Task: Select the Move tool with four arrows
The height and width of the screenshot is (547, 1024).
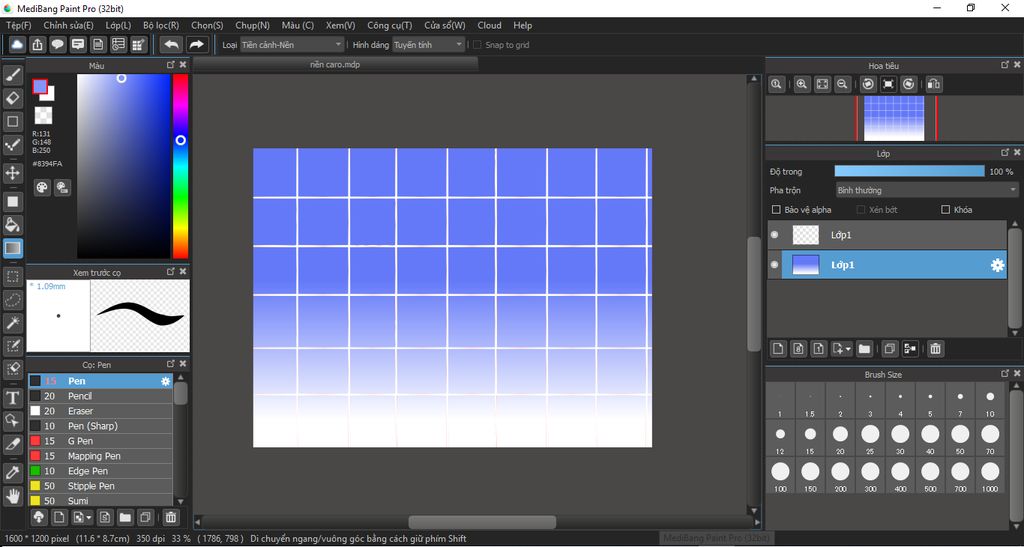Action: coord(12,173)
